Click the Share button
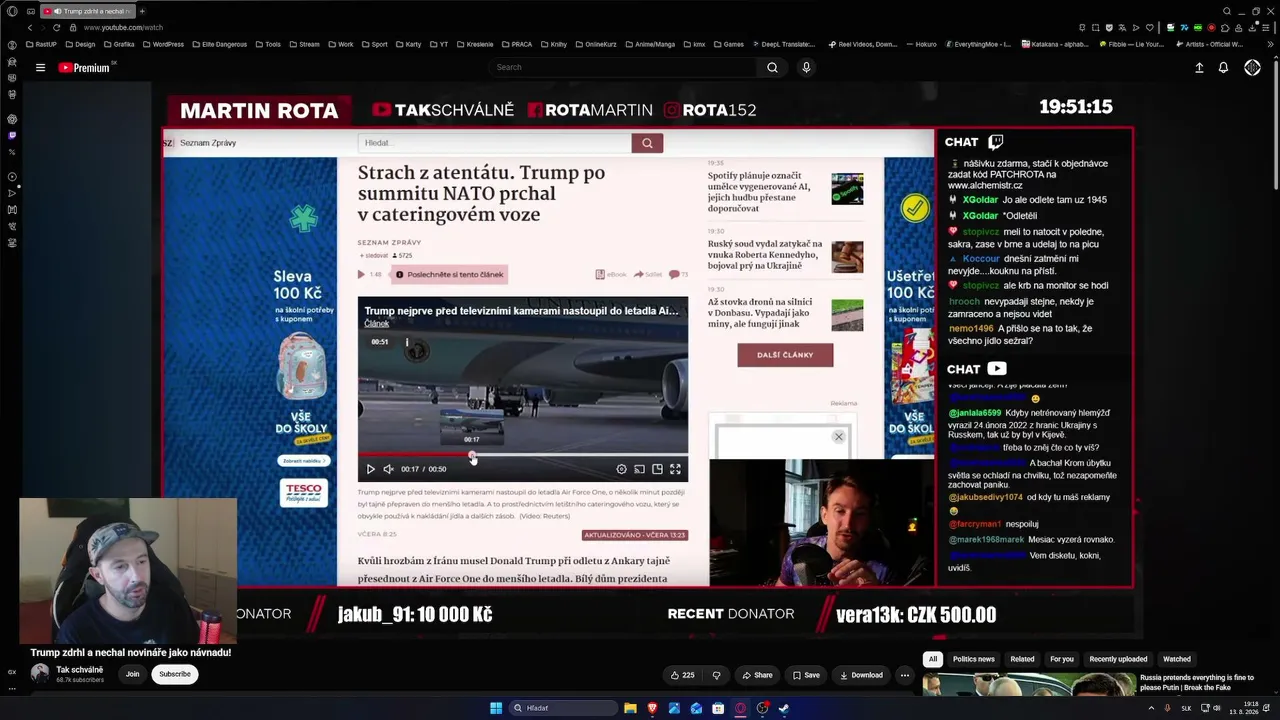 pos(757,675)
